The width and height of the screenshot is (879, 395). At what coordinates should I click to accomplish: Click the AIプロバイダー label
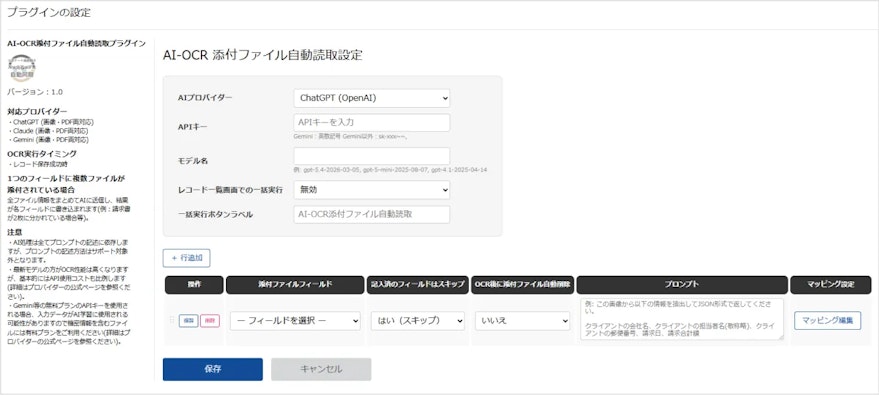pos(205,98)
